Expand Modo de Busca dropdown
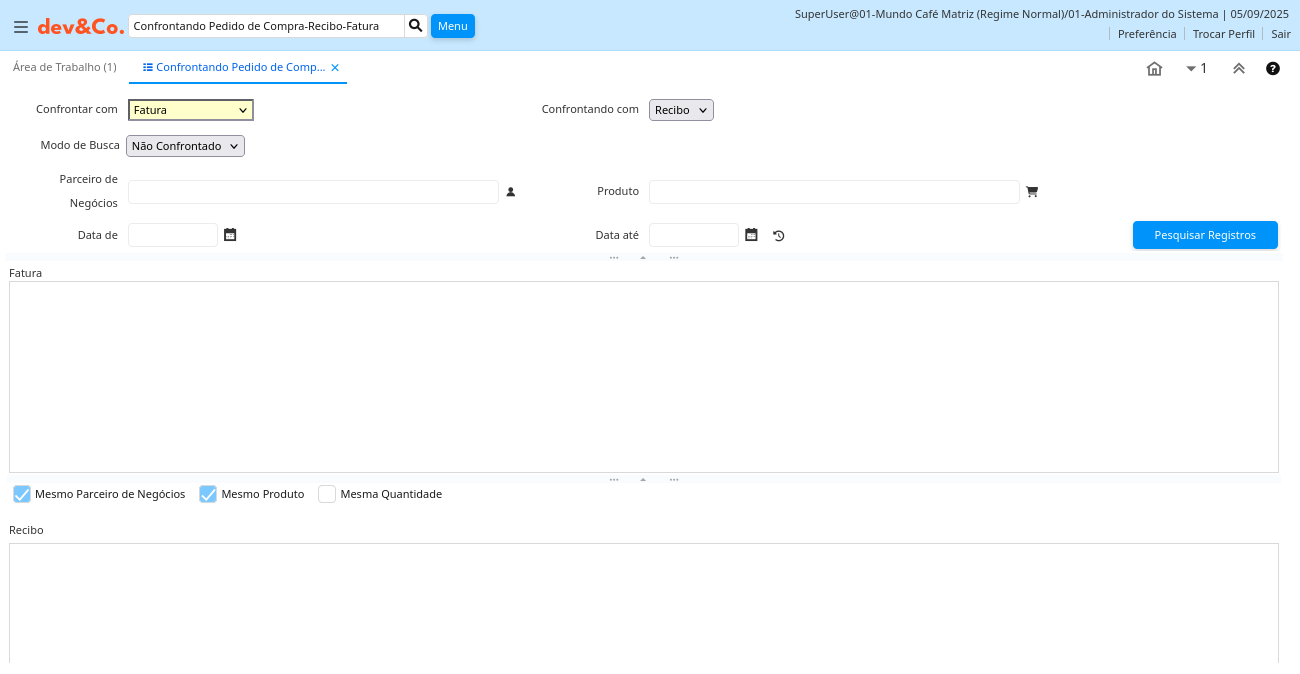This screenshot has height=674, width=1300. pyautogui.click(x=185, y=146)
